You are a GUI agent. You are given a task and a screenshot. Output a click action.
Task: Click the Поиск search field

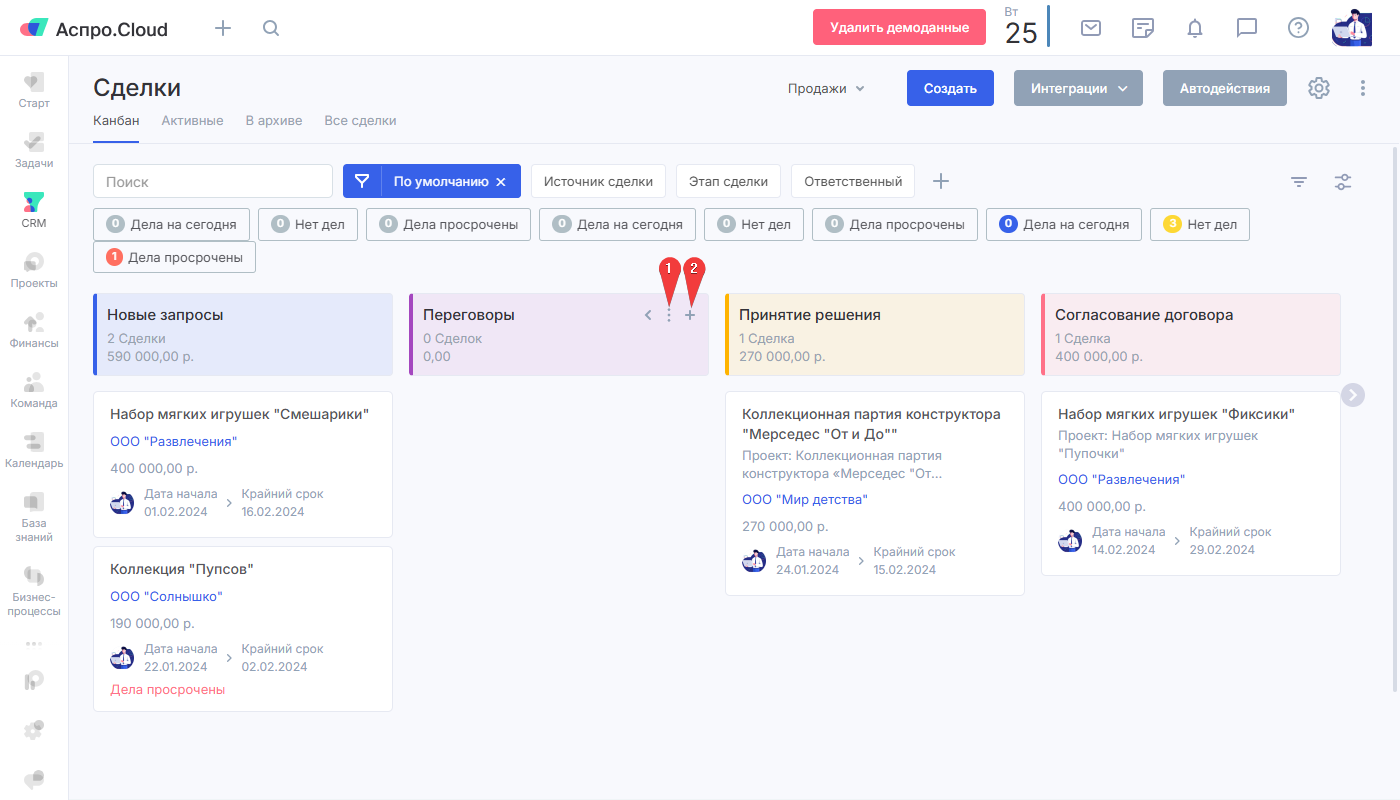point(213,181)
